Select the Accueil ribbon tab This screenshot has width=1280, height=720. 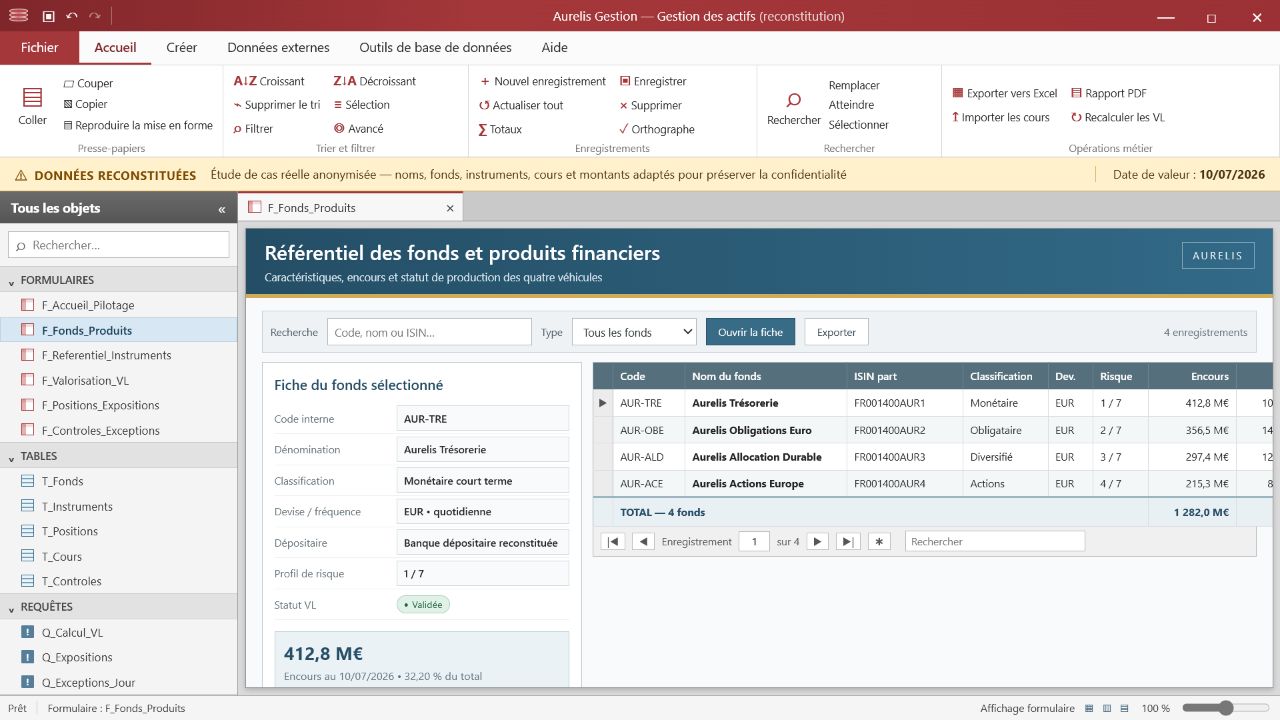click(x=115, y=47)
